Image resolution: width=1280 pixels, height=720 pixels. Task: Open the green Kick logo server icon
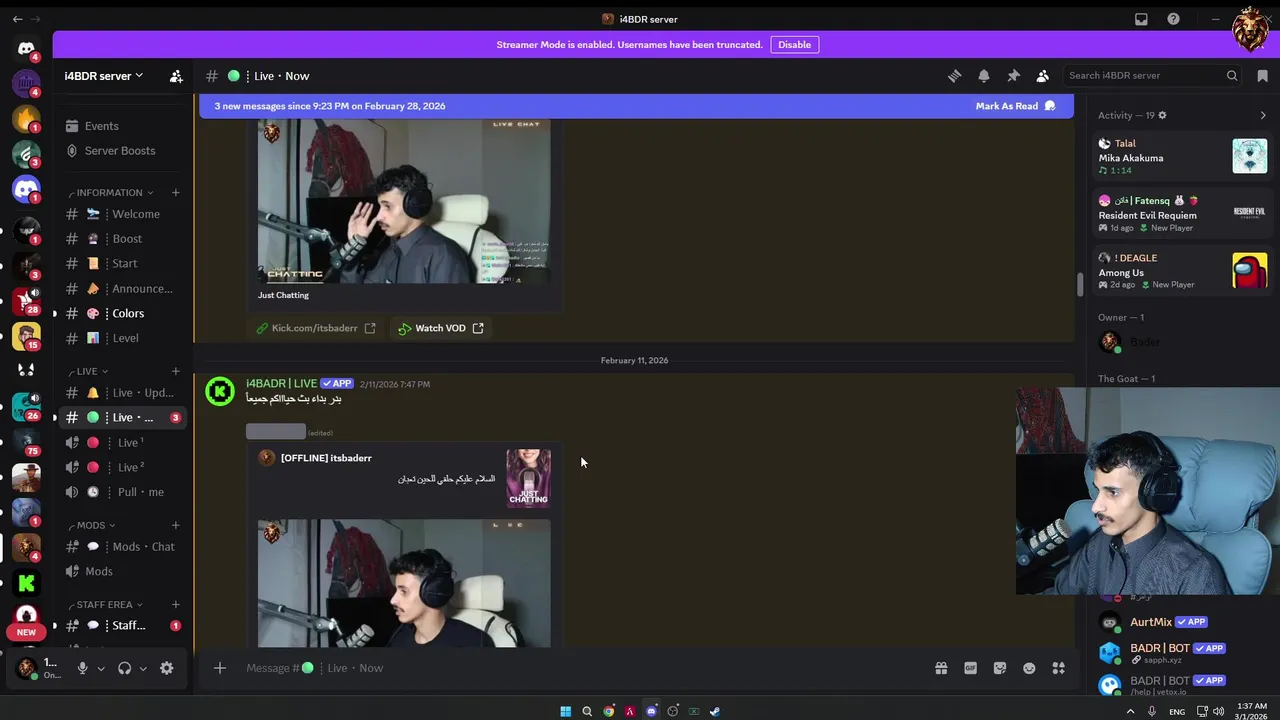point(26,582)
